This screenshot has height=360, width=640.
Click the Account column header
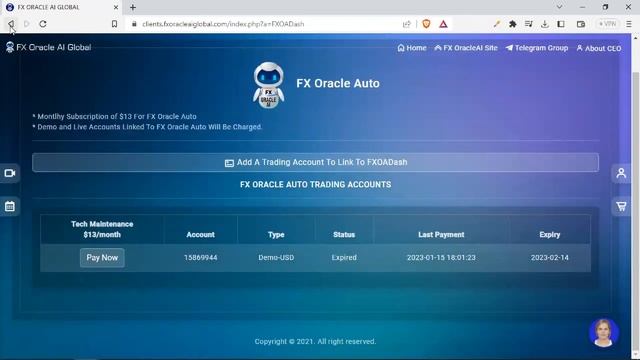pos(200,235)
